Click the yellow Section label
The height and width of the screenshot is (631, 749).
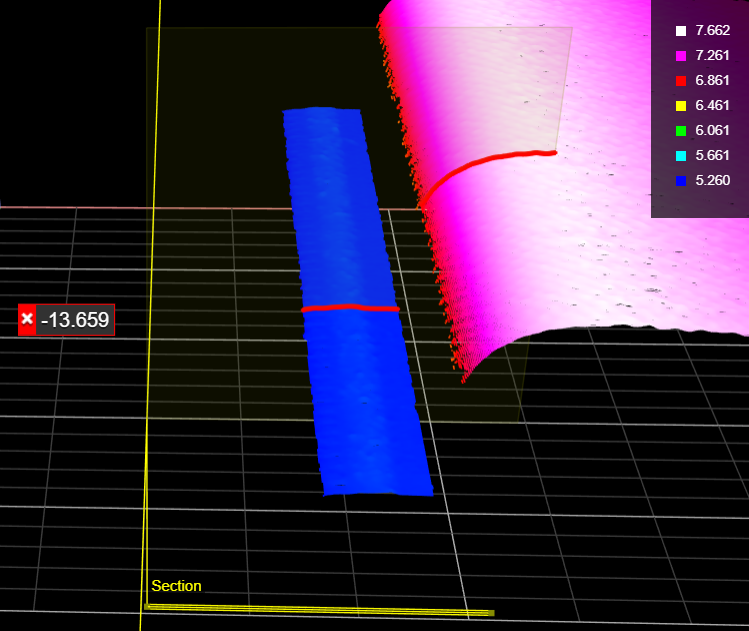coord(176,586)
